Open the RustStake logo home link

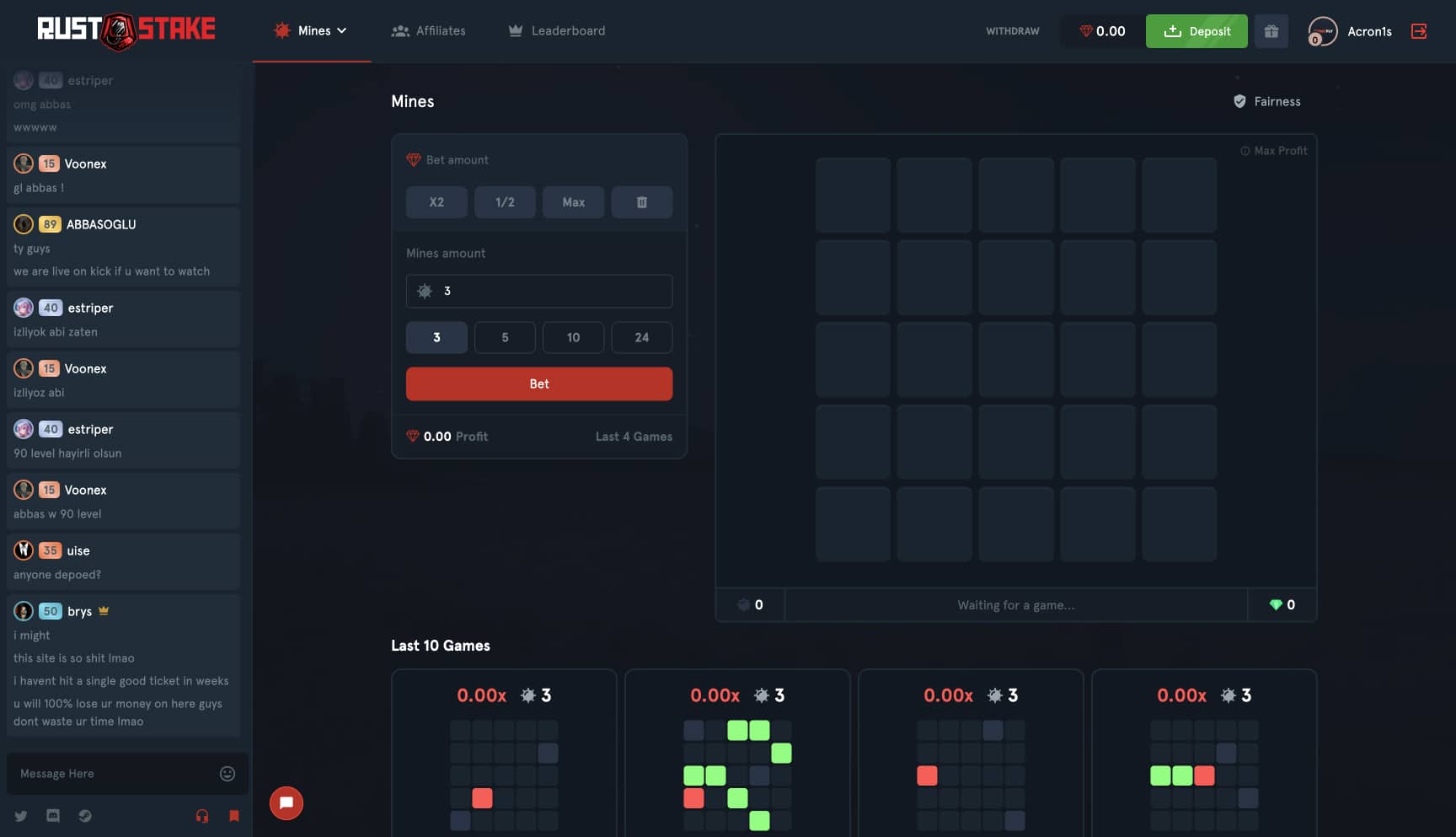pos(126,31)
